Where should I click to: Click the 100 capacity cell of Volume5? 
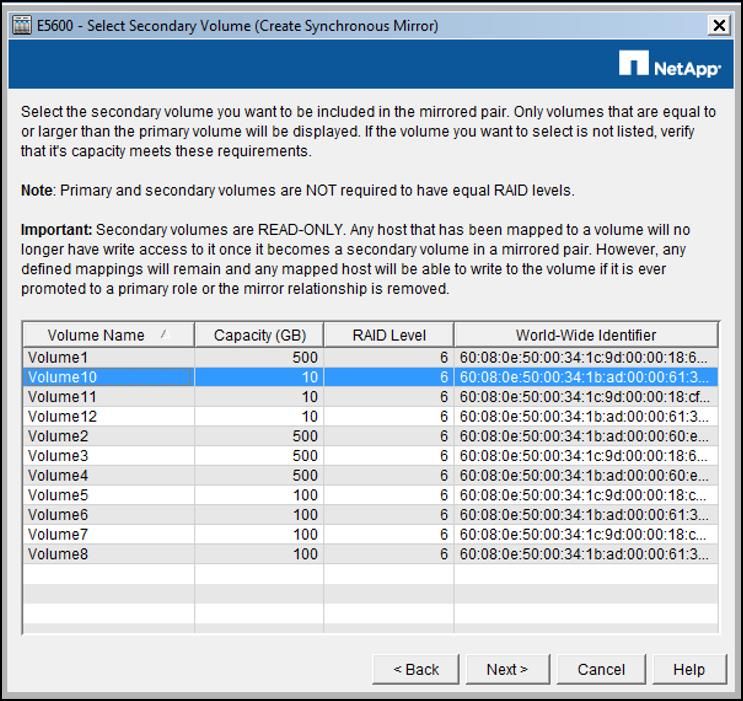click(x=259, y=495)
